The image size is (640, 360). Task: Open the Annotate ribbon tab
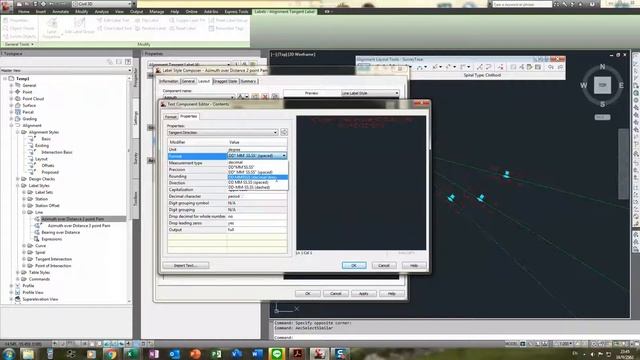point(60,11)
